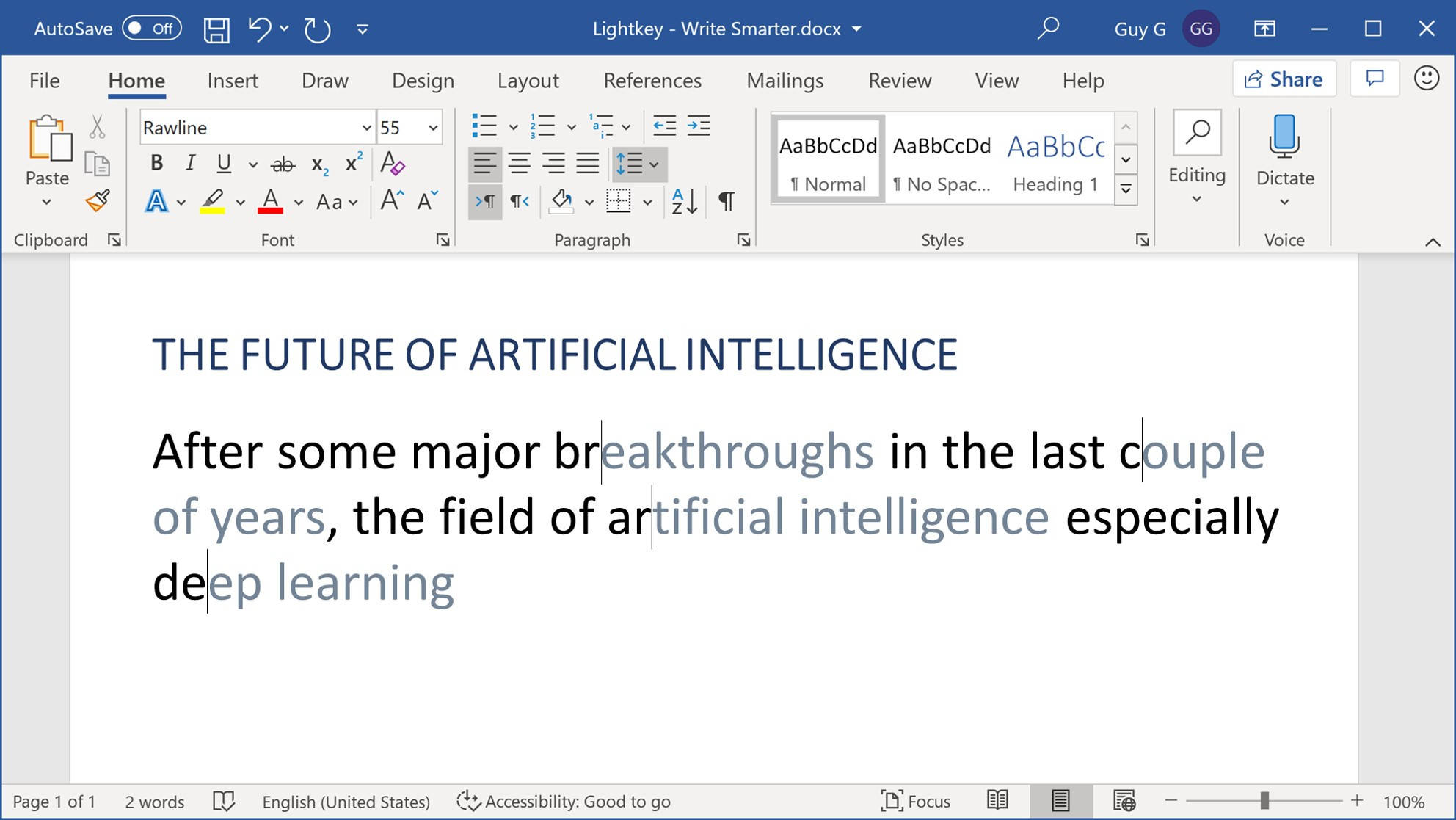
Task: Click the Cut scissors icon
Action: (x=97, y=127)
